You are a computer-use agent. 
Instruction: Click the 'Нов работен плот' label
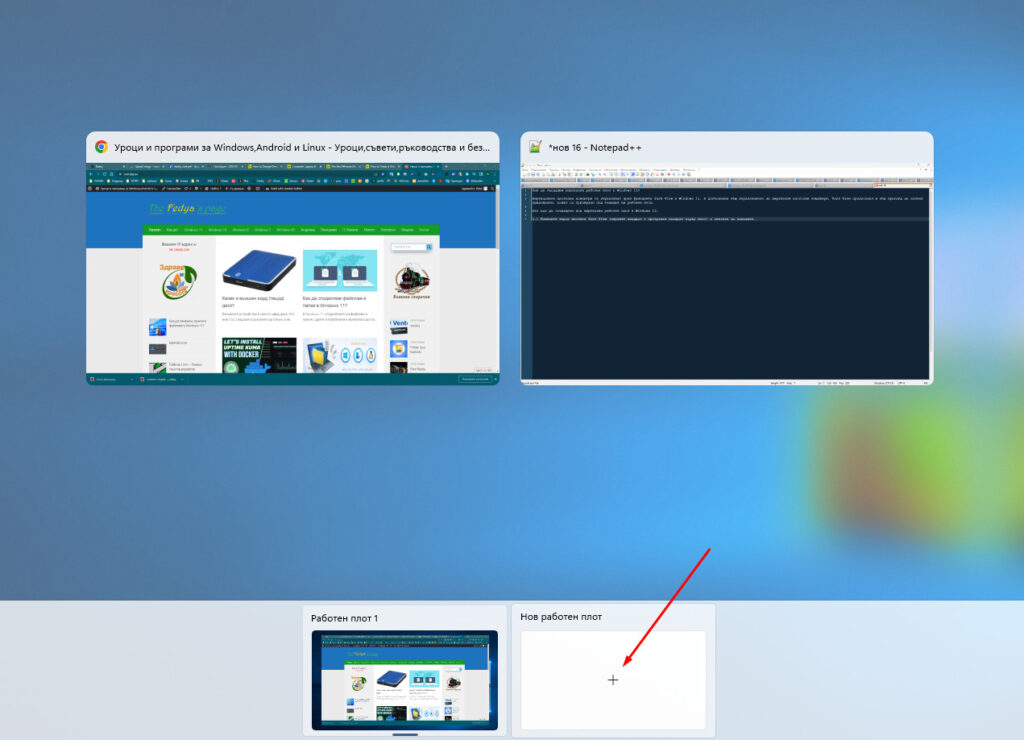tap(561, 617)
